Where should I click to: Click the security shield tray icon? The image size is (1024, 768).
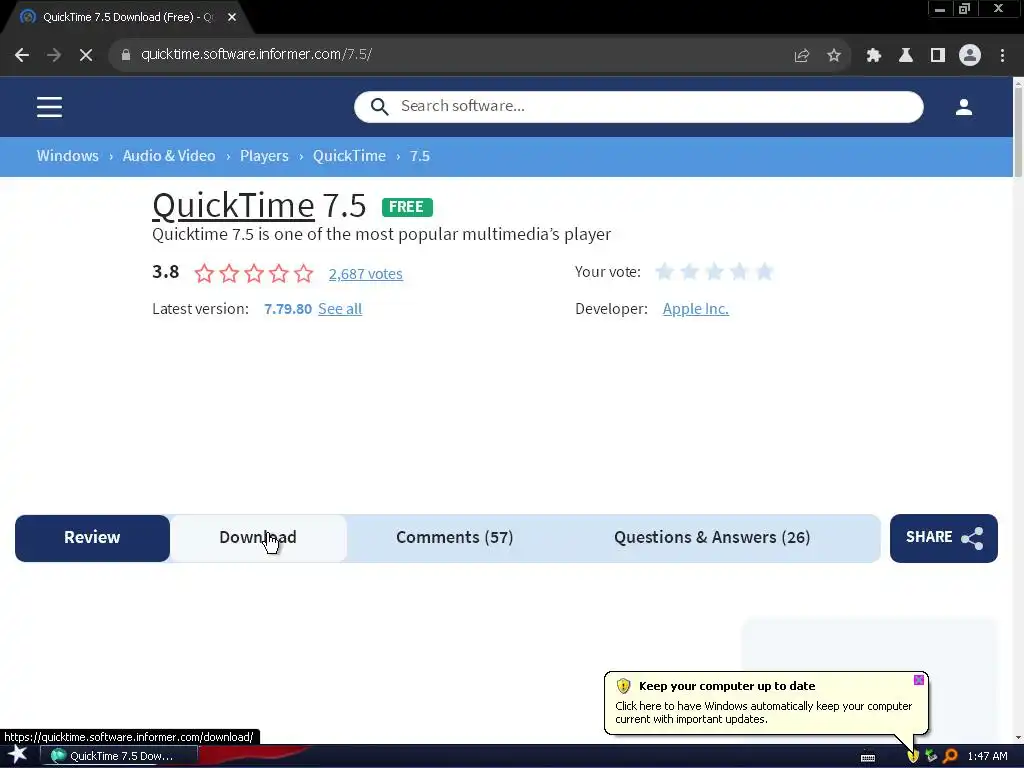click(913, 756)
